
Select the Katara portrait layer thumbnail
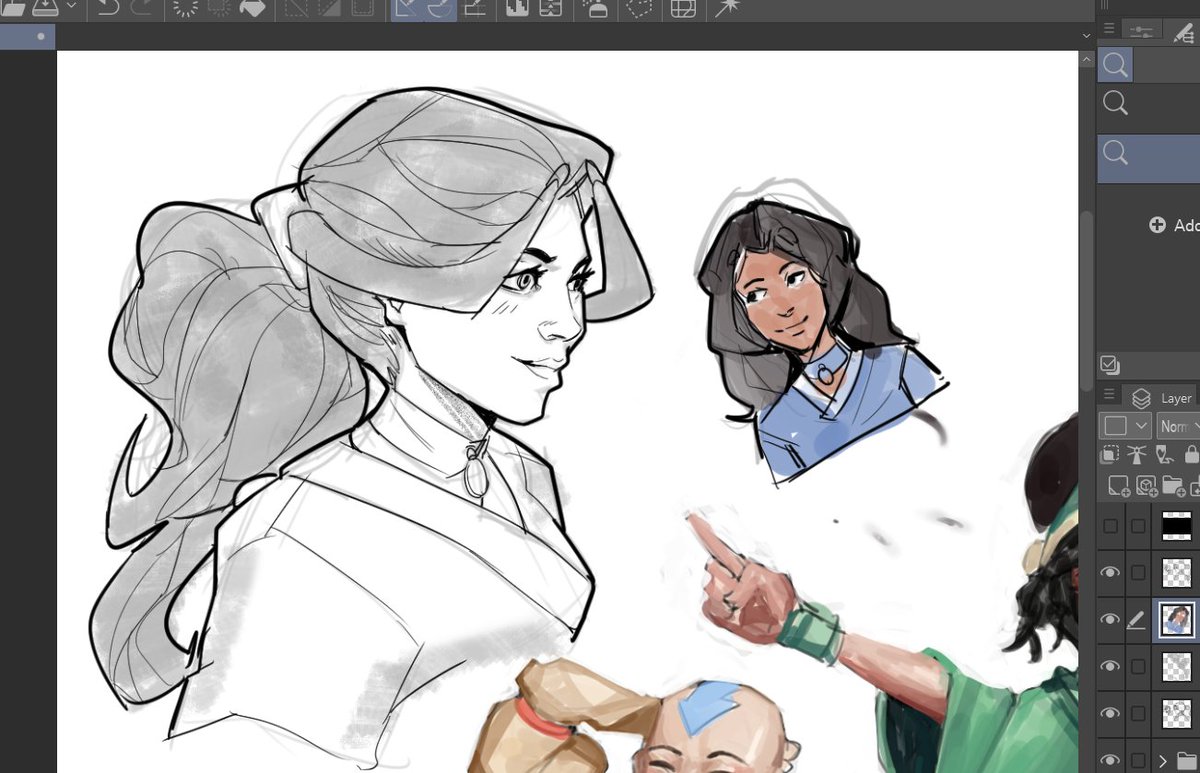click(x=1177, y=620)
